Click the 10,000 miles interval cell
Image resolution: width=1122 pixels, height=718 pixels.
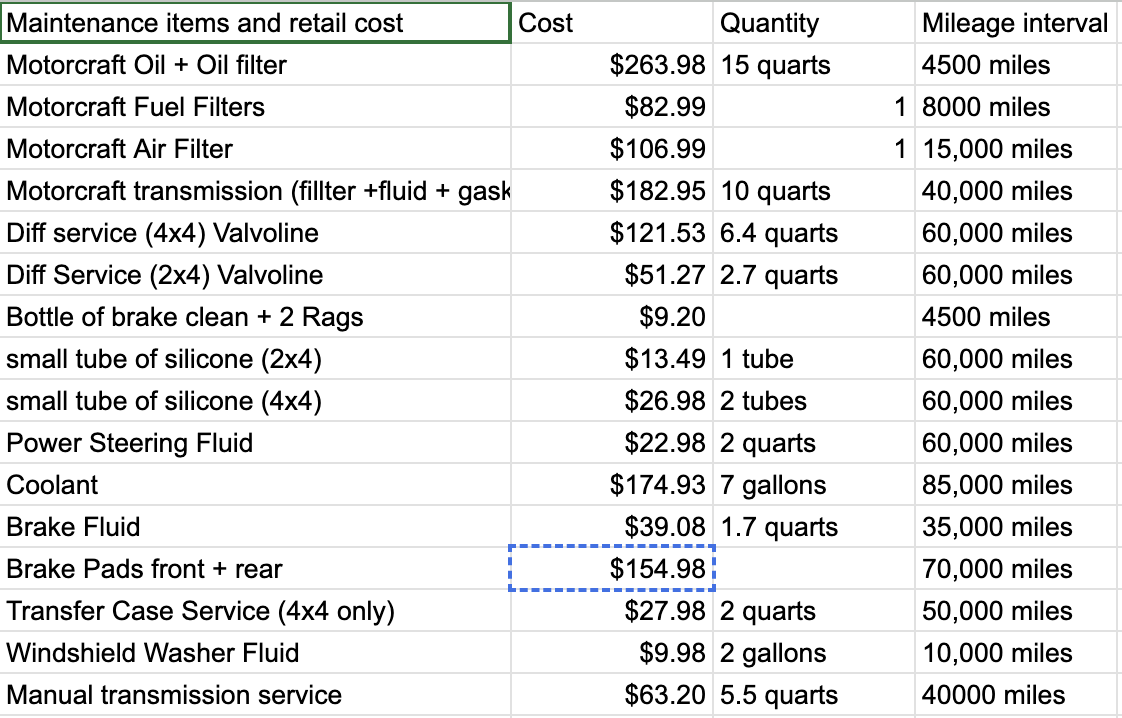(x=1018, y=653)
